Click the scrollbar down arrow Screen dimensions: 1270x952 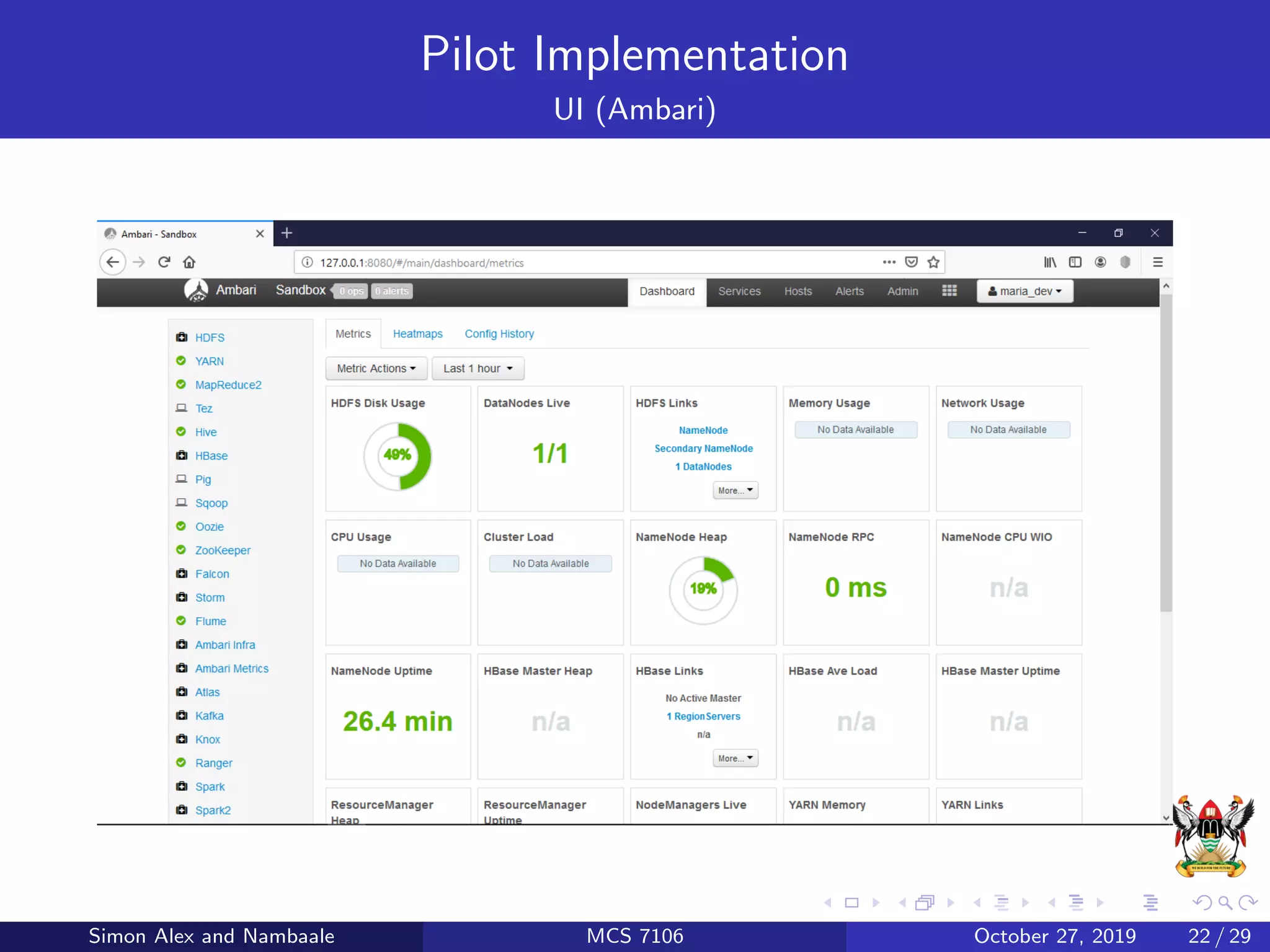1166,818
